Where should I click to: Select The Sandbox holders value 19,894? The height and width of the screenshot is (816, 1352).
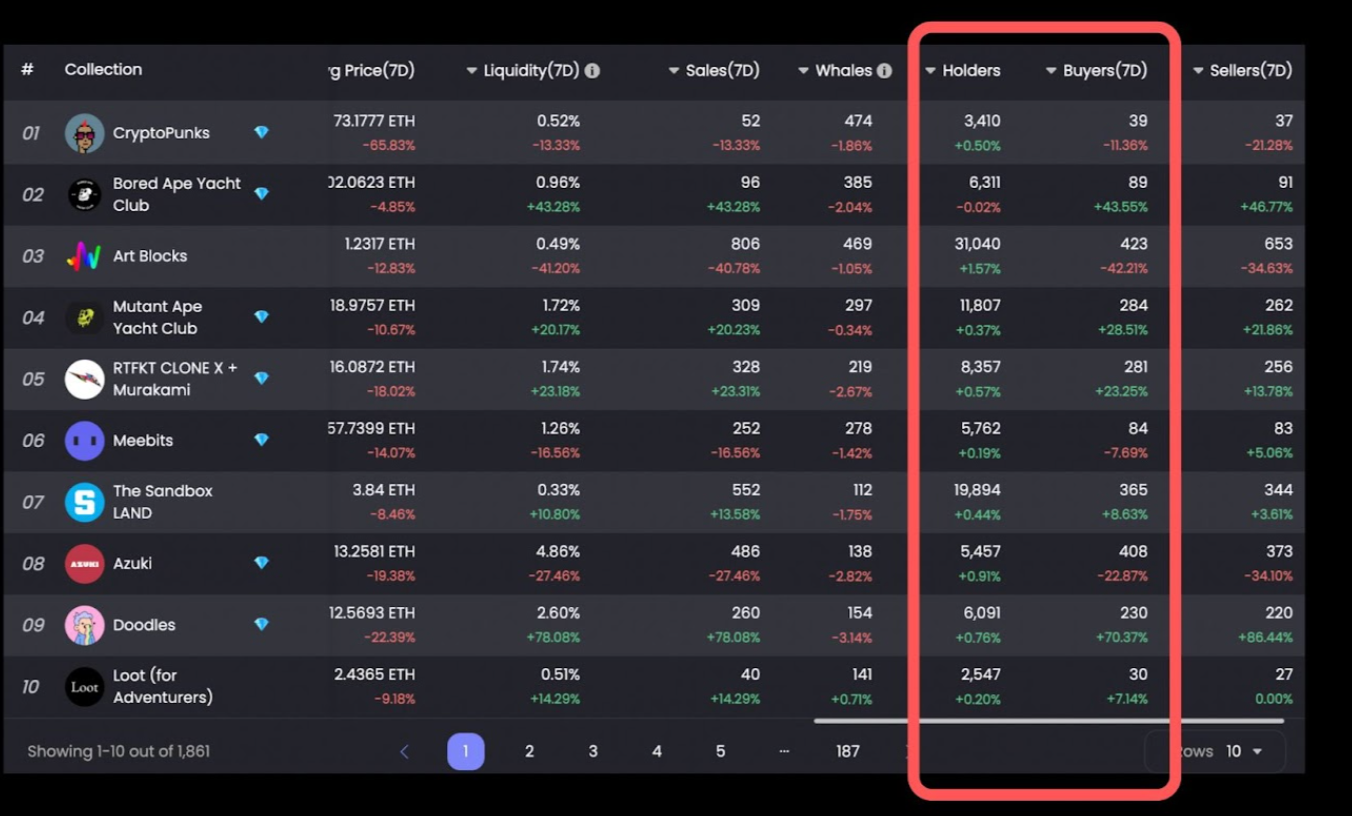coord(978,490)
